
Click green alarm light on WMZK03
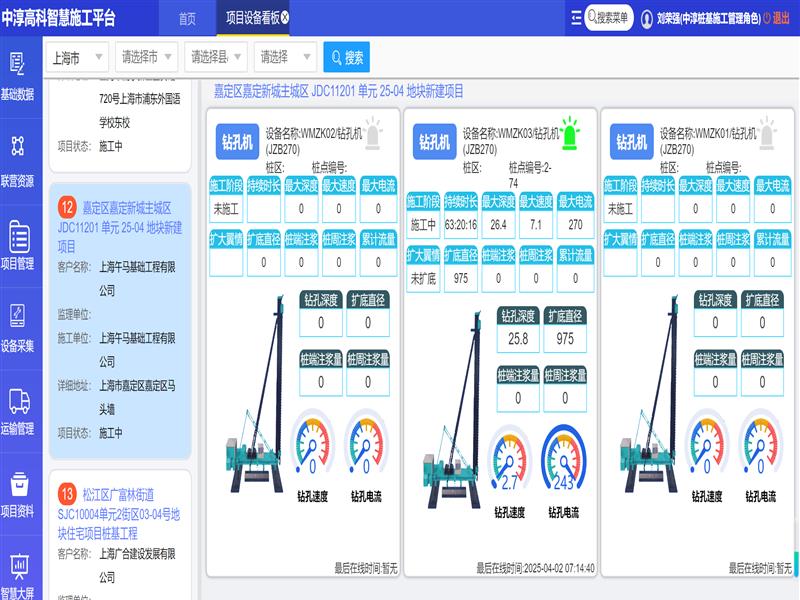(x=570, y=130)
